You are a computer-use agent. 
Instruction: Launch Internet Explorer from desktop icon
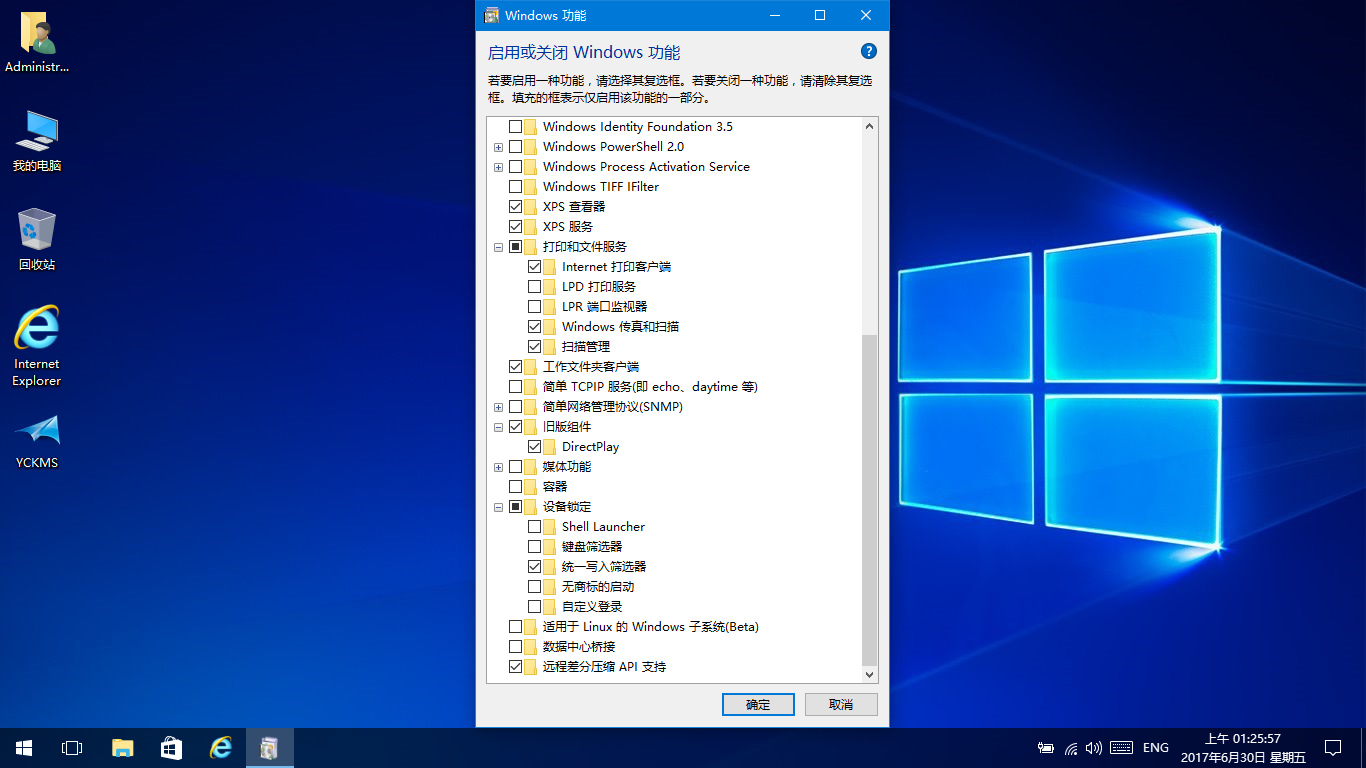[37, 346]
